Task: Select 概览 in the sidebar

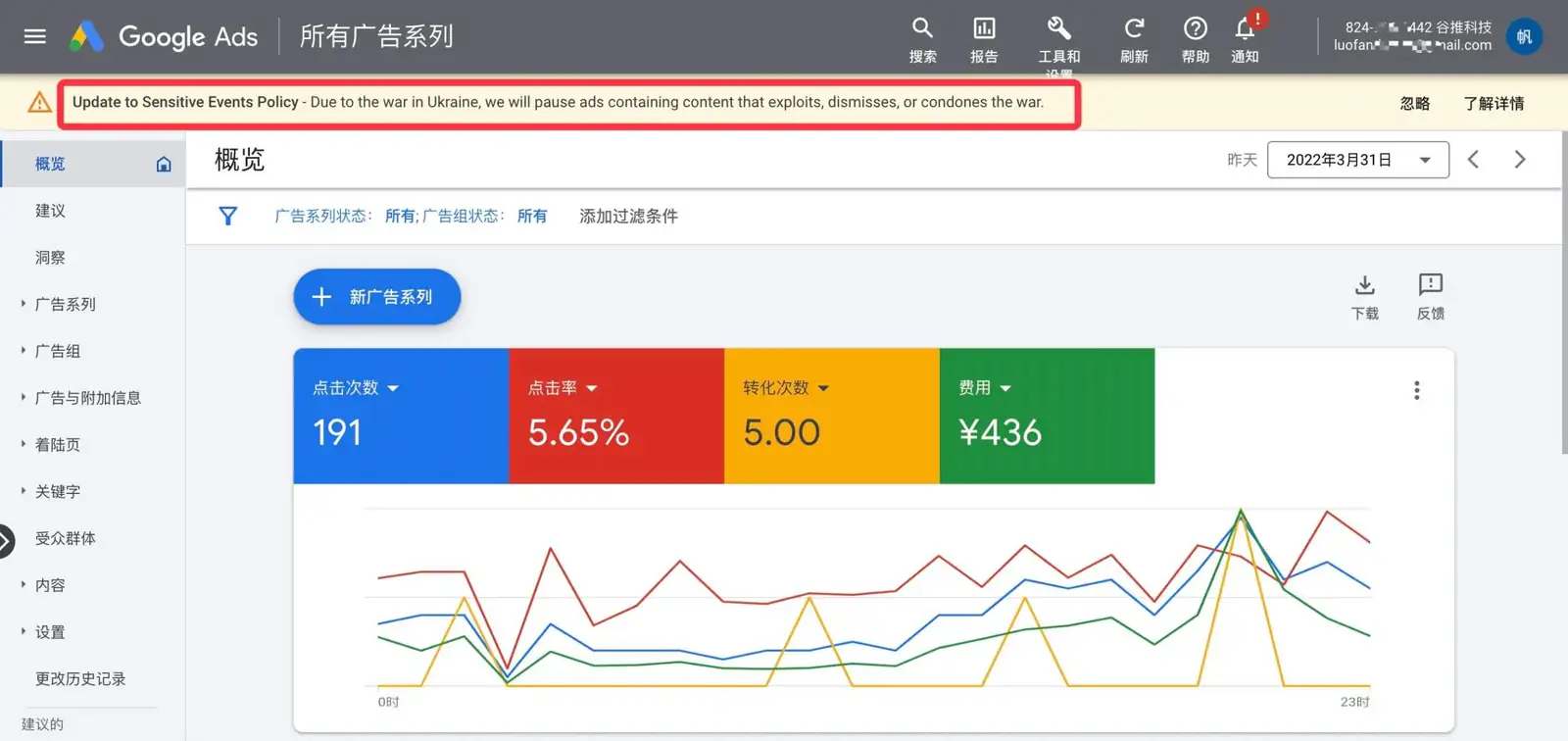Action: tap(50, 164)
